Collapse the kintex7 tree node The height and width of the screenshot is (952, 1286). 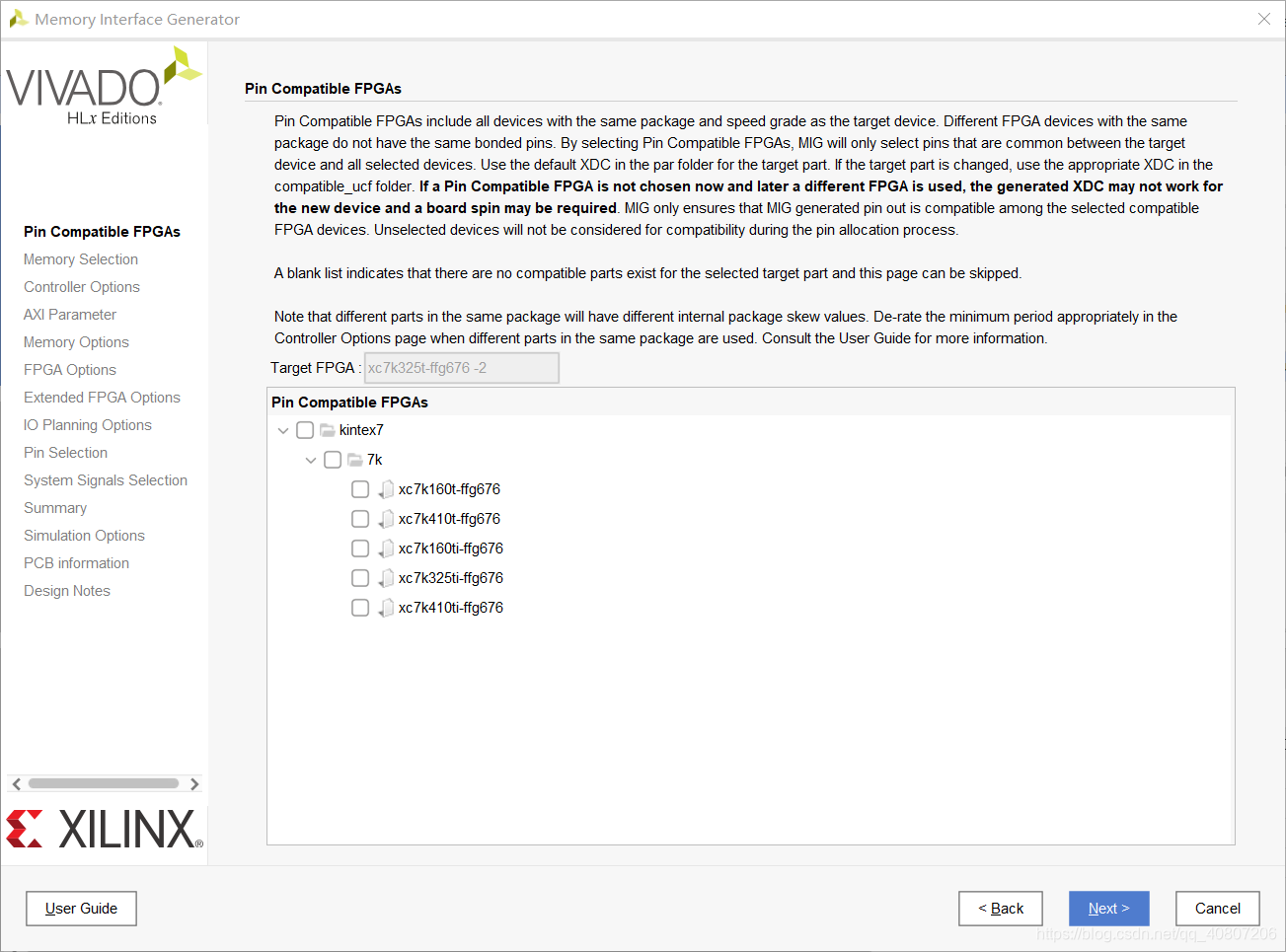[x=283, y=430]
